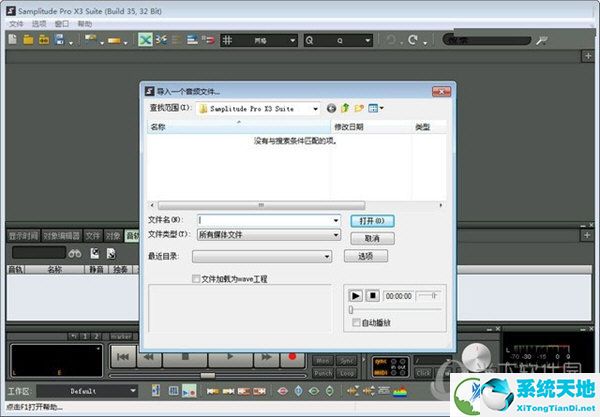
Task: Click the up one level folder icon
Action: pos(345,108)
